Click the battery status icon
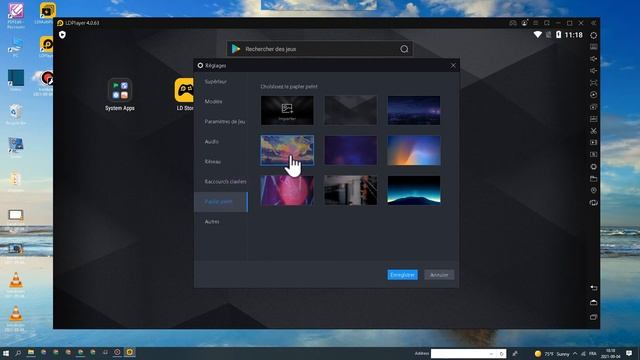The height and width of the screenshot is (360, 640). (x=558, y=35)
